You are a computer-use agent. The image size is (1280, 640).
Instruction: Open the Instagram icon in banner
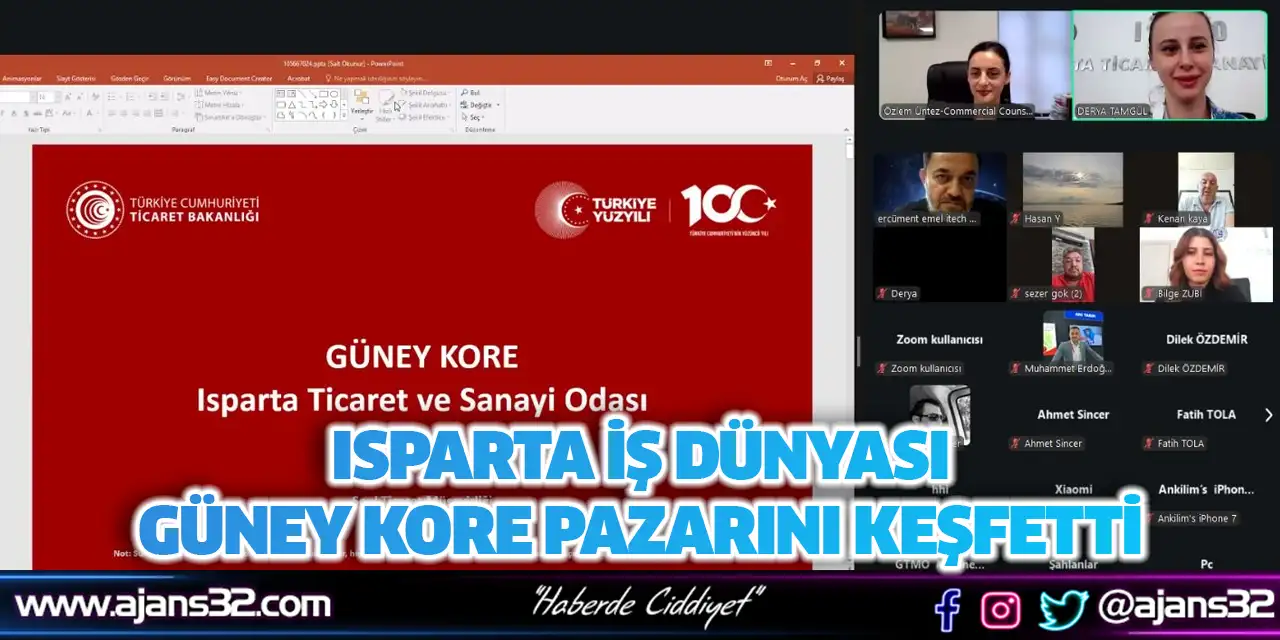pos(1000,610)
